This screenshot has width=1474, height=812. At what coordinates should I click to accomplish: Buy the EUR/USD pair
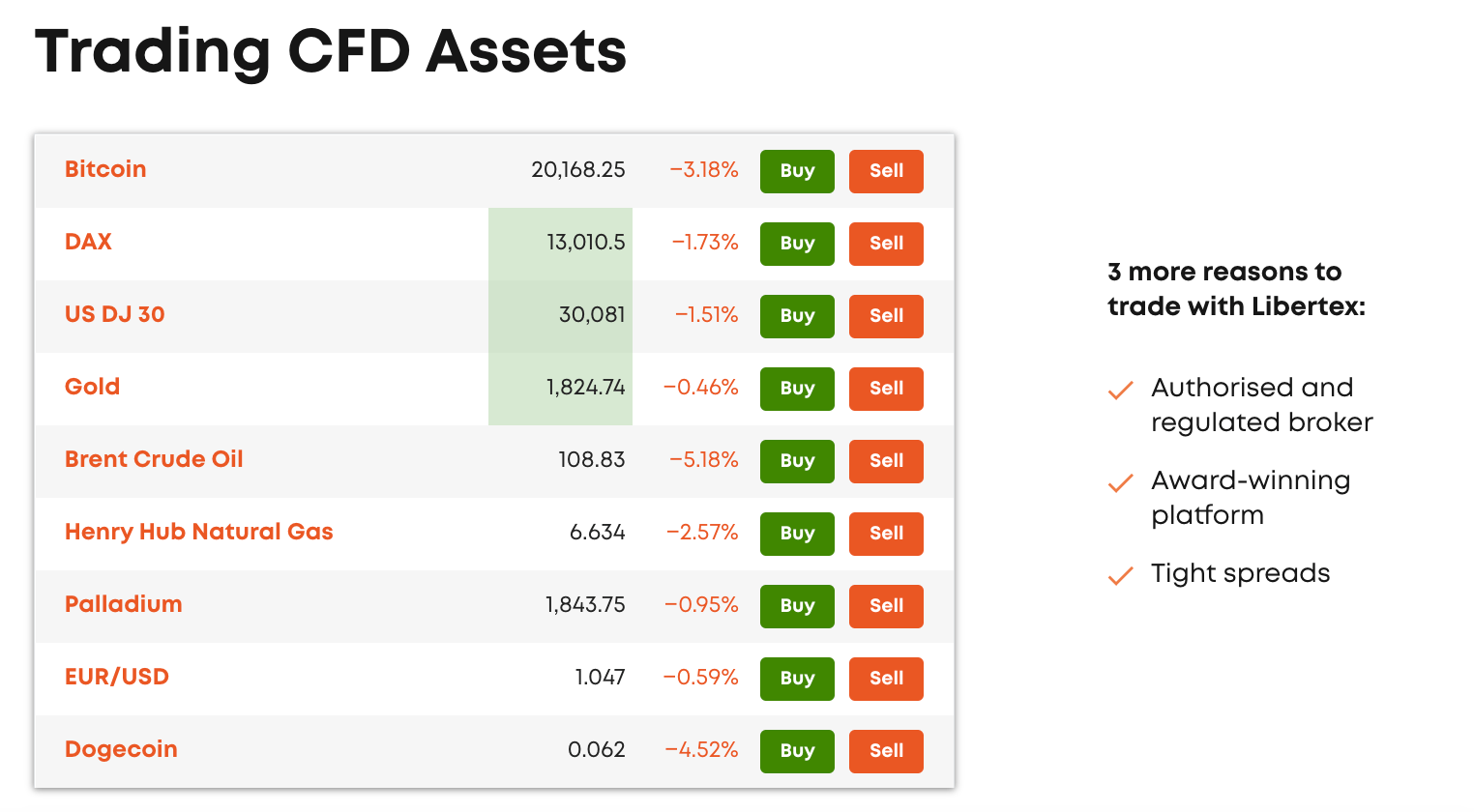tap(797, 679)
